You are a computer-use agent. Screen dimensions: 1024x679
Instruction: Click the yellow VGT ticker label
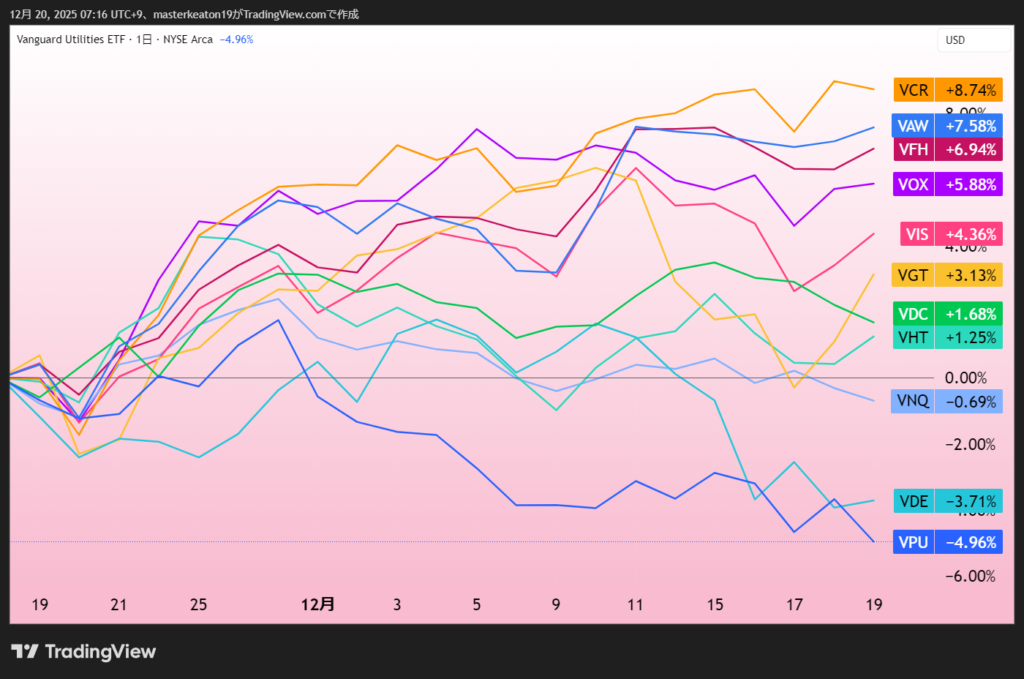[913, 276]
